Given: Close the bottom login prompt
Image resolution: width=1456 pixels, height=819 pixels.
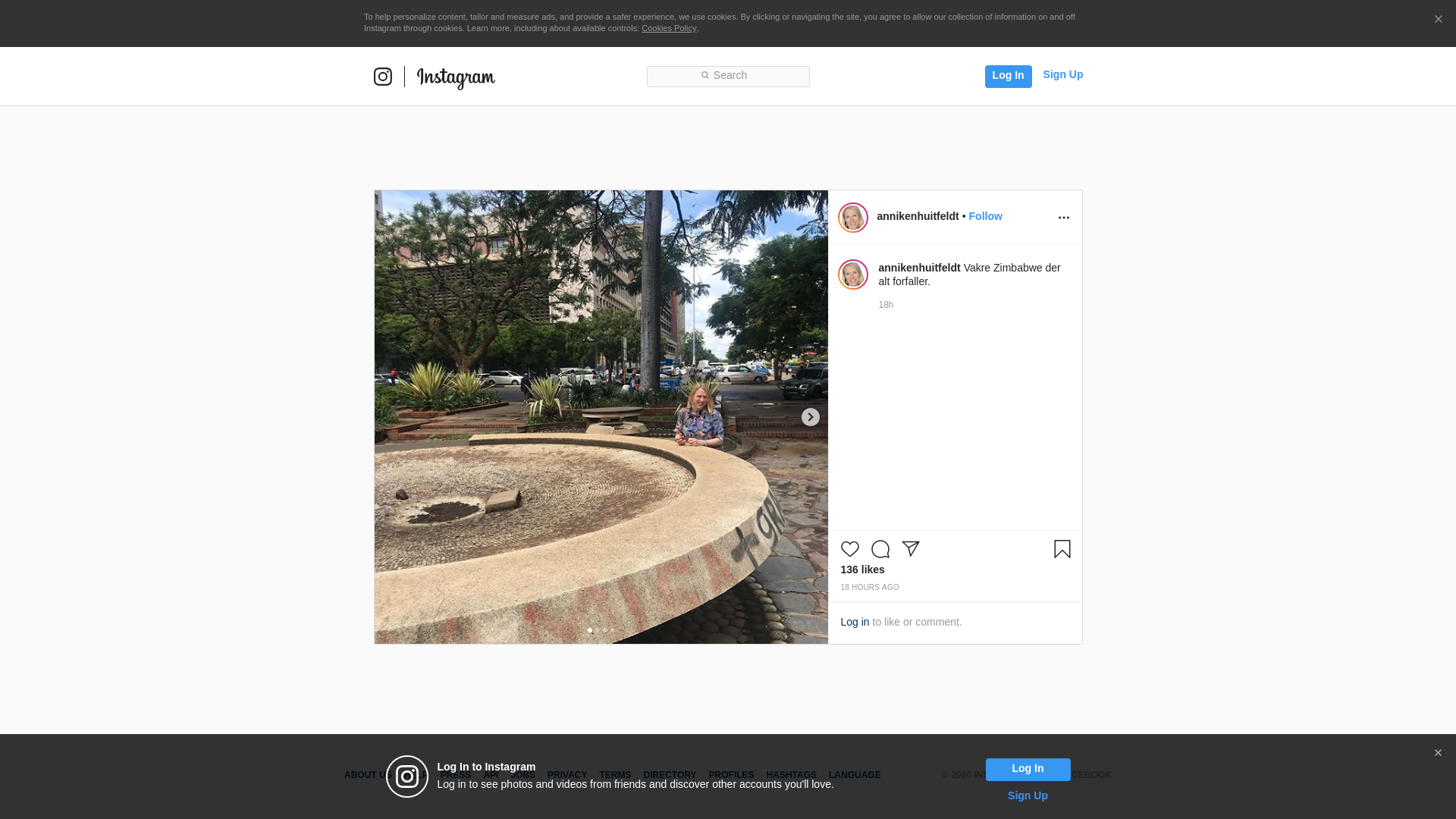Looking at the screenshot, I should click(x=1437, y=753).
